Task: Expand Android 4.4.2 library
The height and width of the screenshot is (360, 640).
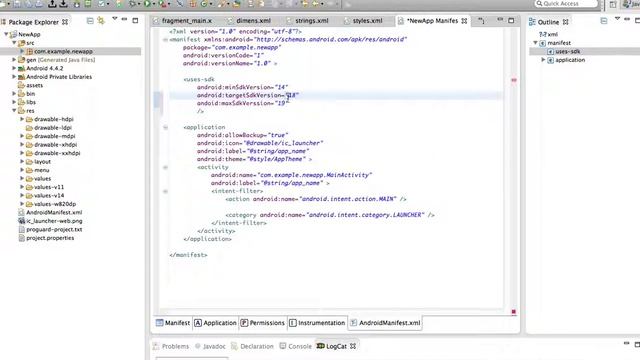Action: (14, 68)
